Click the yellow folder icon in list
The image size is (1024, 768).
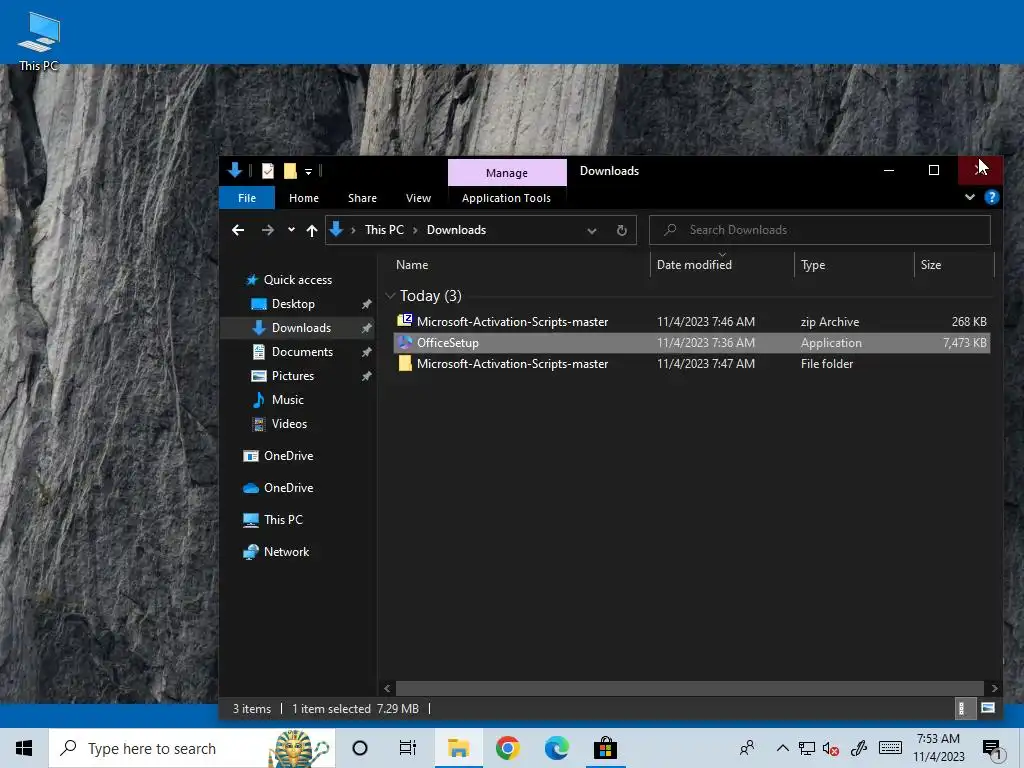405,363
